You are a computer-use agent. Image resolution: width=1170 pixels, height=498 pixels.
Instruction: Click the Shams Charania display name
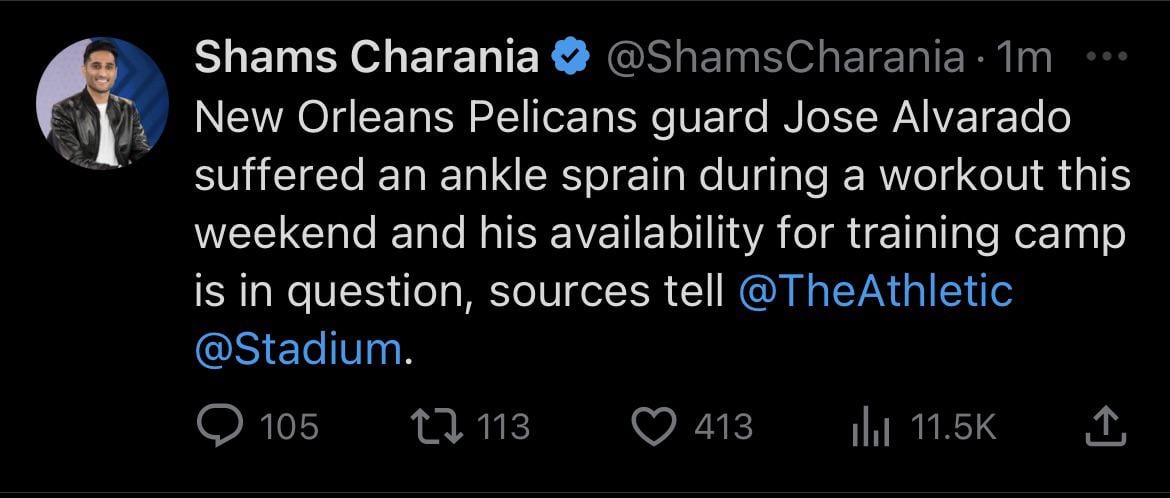(x=366, y=58)
